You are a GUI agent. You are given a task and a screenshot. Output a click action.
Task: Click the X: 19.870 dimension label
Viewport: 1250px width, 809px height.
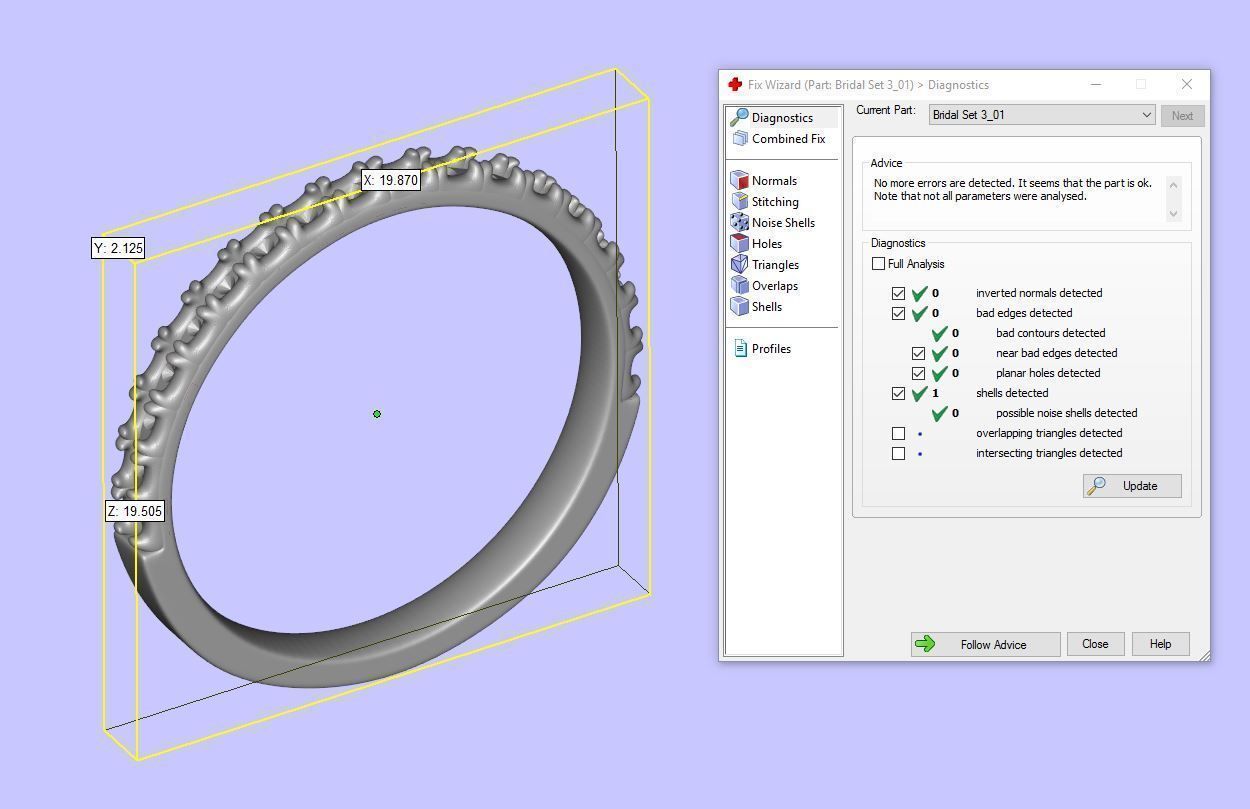[x=391, y=181]
